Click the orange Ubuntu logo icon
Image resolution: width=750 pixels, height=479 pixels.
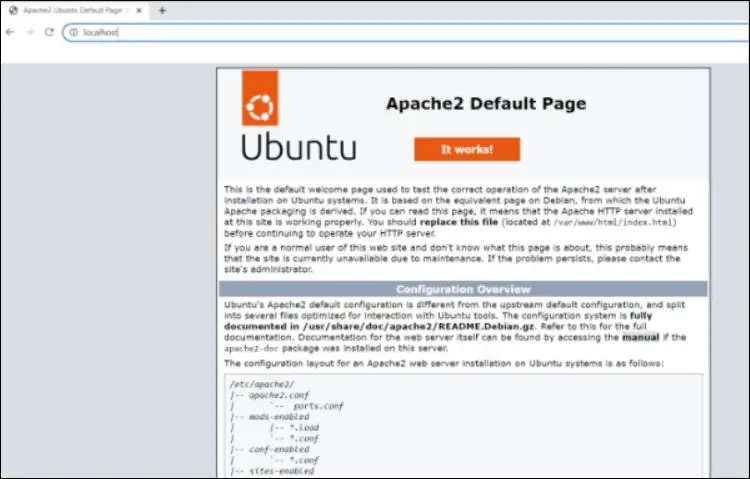click(260, 98)
